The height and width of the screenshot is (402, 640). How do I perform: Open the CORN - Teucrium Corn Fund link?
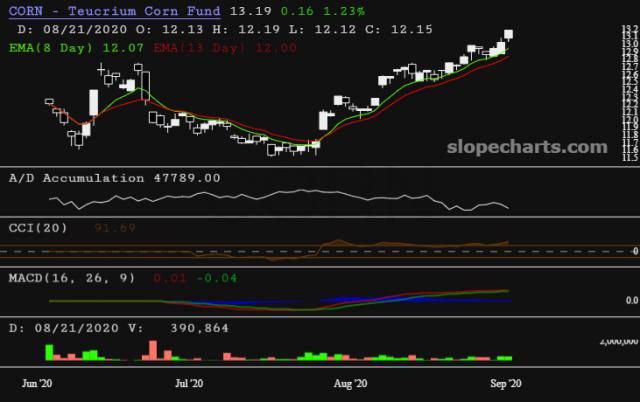pos(115,11)
